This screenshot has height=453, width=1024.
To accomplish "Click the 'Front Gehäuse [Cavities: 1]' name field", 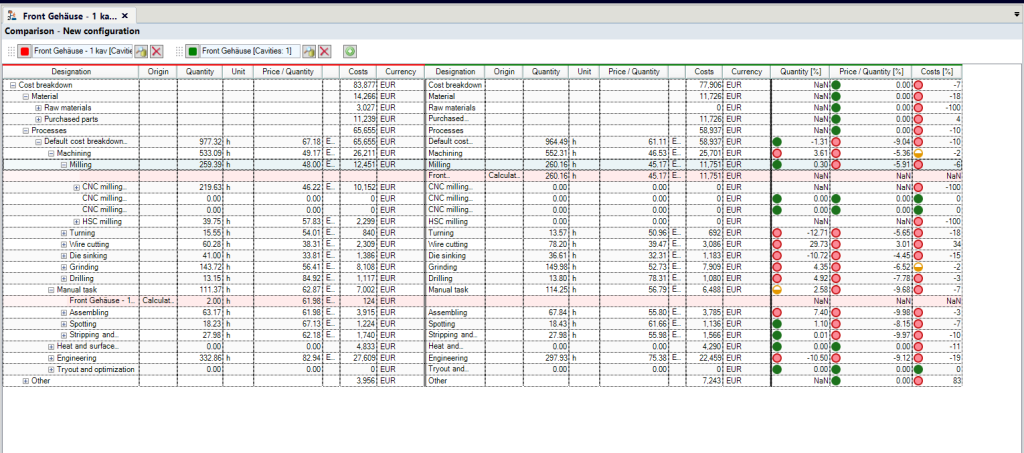I will 251,51.
